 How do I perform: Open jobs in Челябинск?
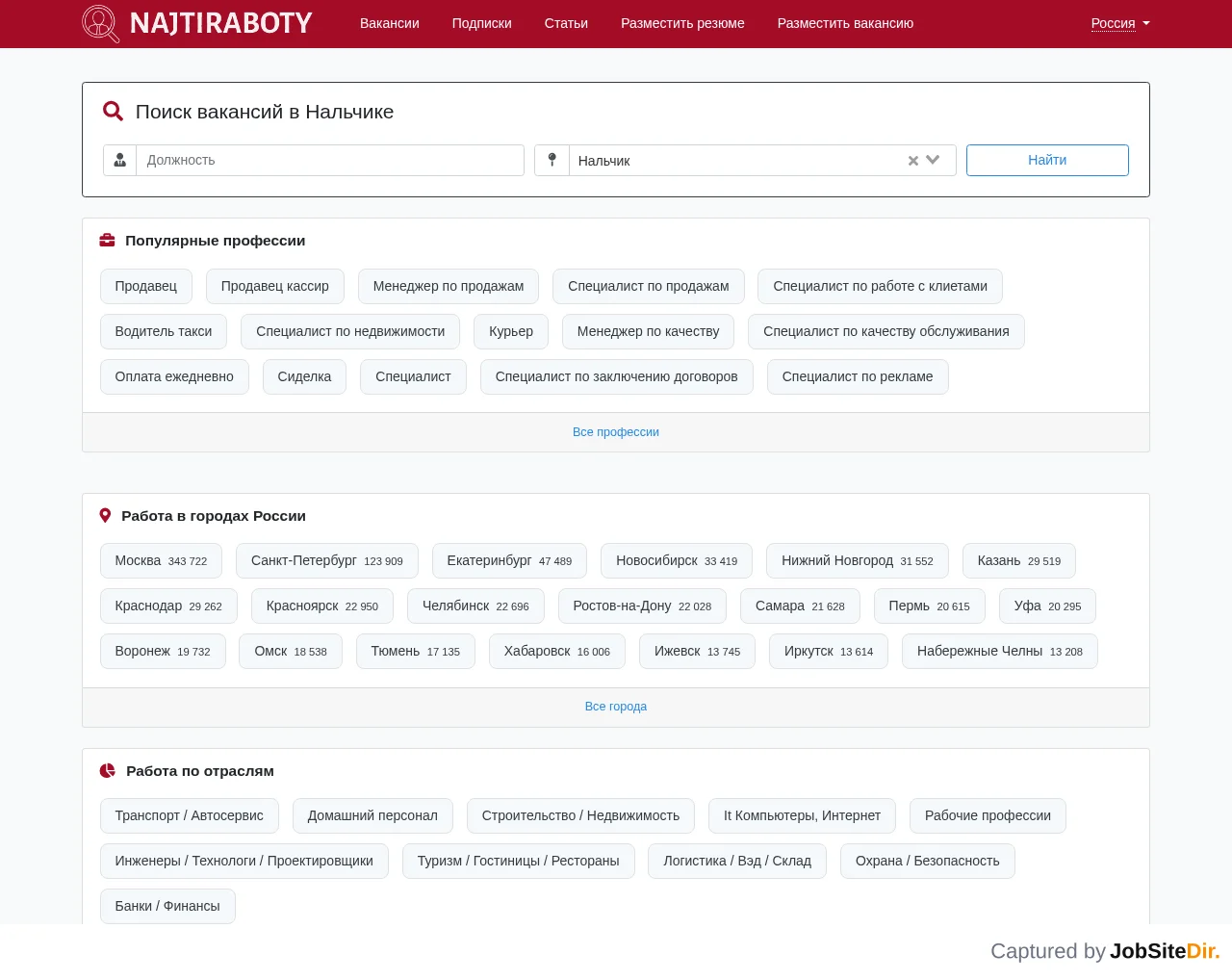pos(475,606)
